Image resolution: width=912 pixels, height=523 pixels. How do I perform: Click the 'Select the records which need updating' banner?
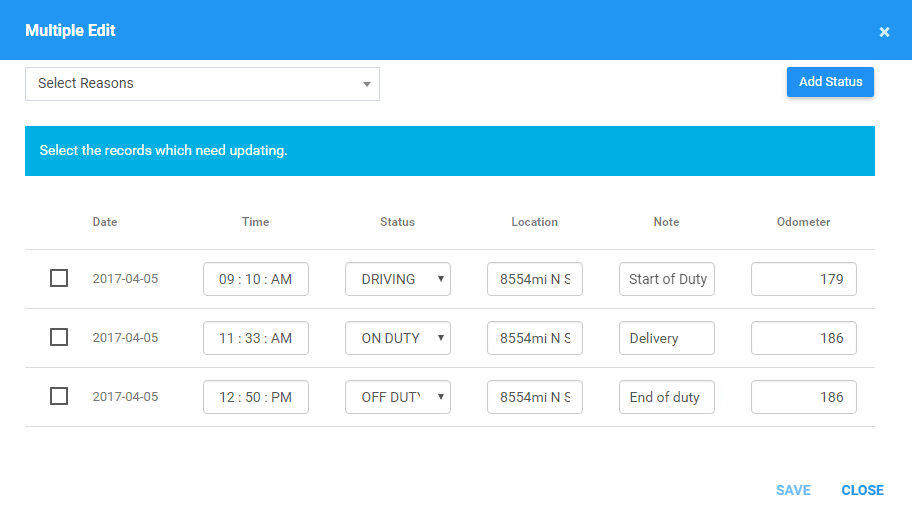[x=450, y=151]
